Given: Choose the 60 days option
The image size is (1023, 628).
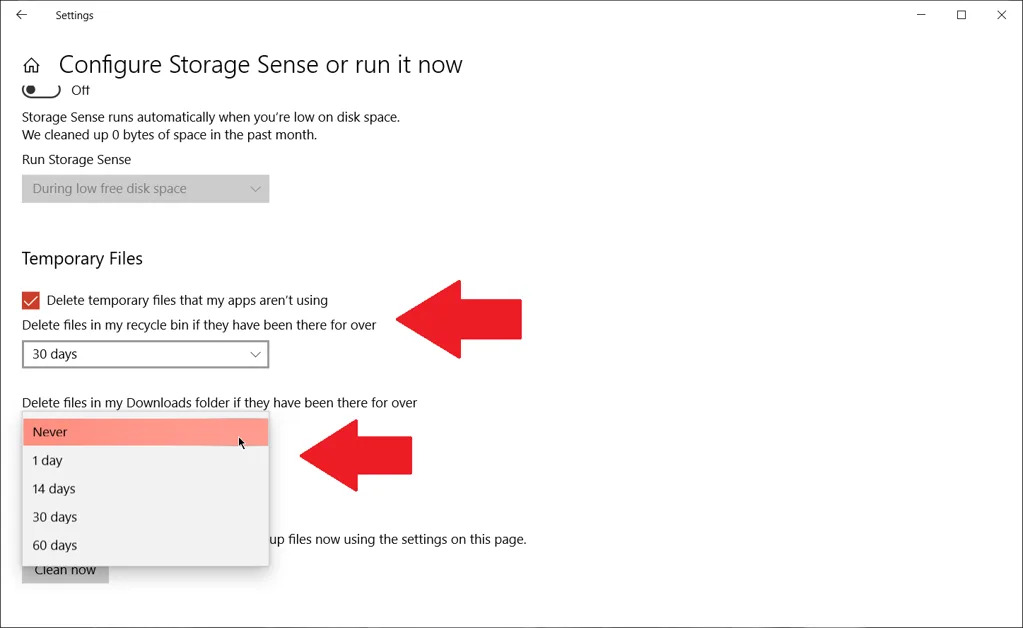Looking at the screenshot, I should 145,545.
